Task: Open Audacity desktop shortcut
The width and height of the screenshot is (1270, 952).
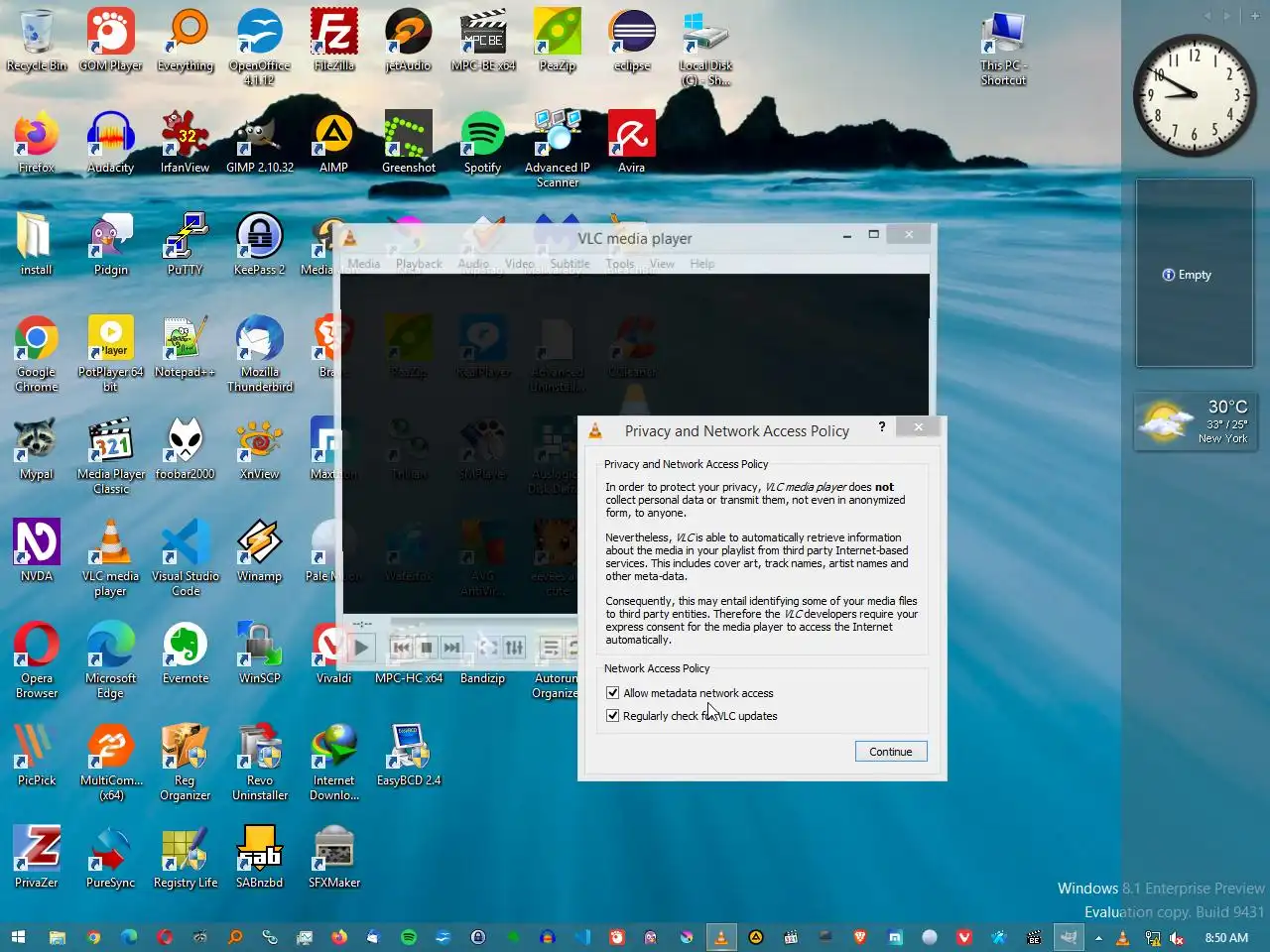Action: (111, 143)
